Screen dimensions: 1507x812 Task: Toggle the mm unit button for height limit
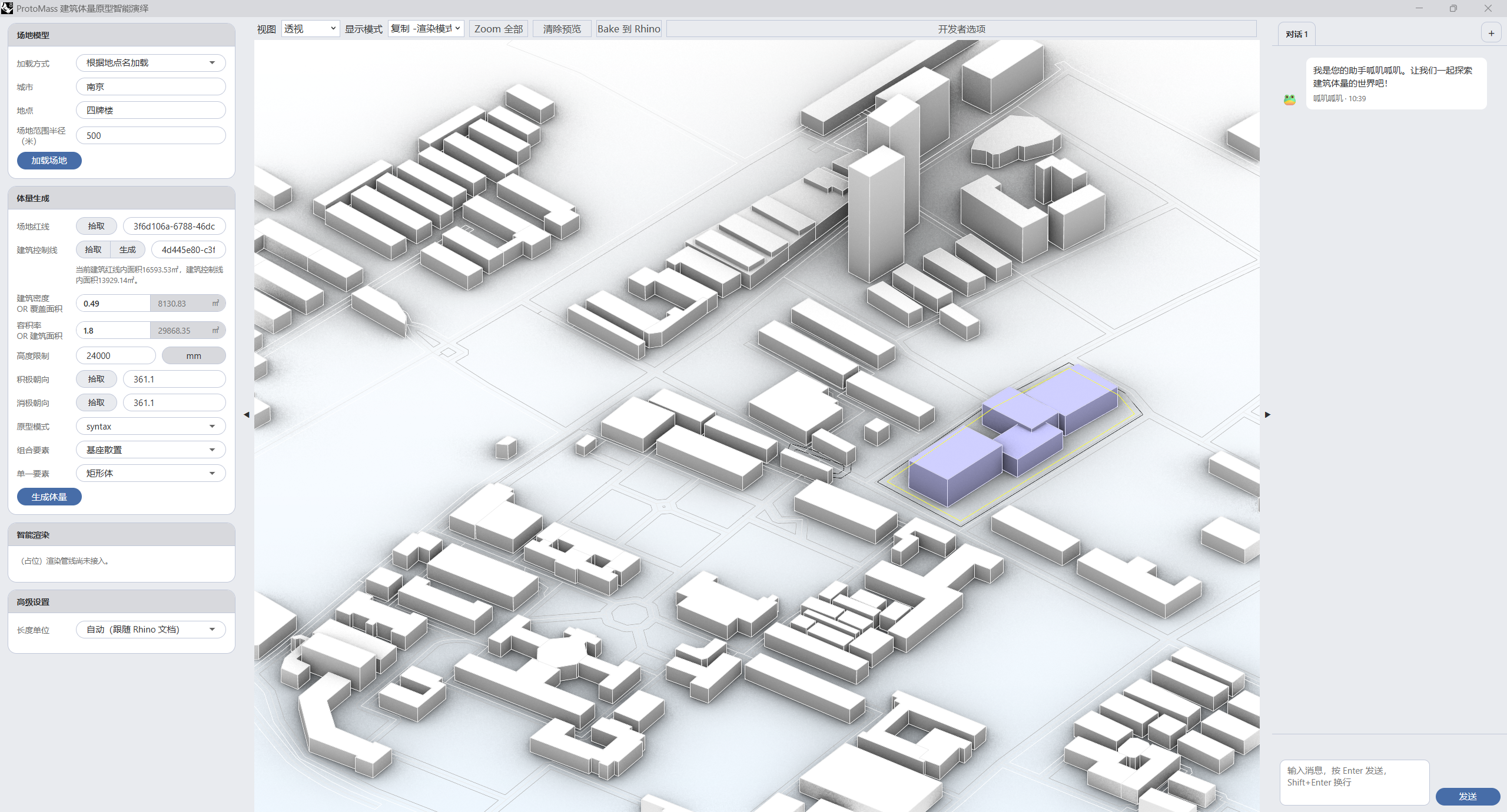point(194,356)
